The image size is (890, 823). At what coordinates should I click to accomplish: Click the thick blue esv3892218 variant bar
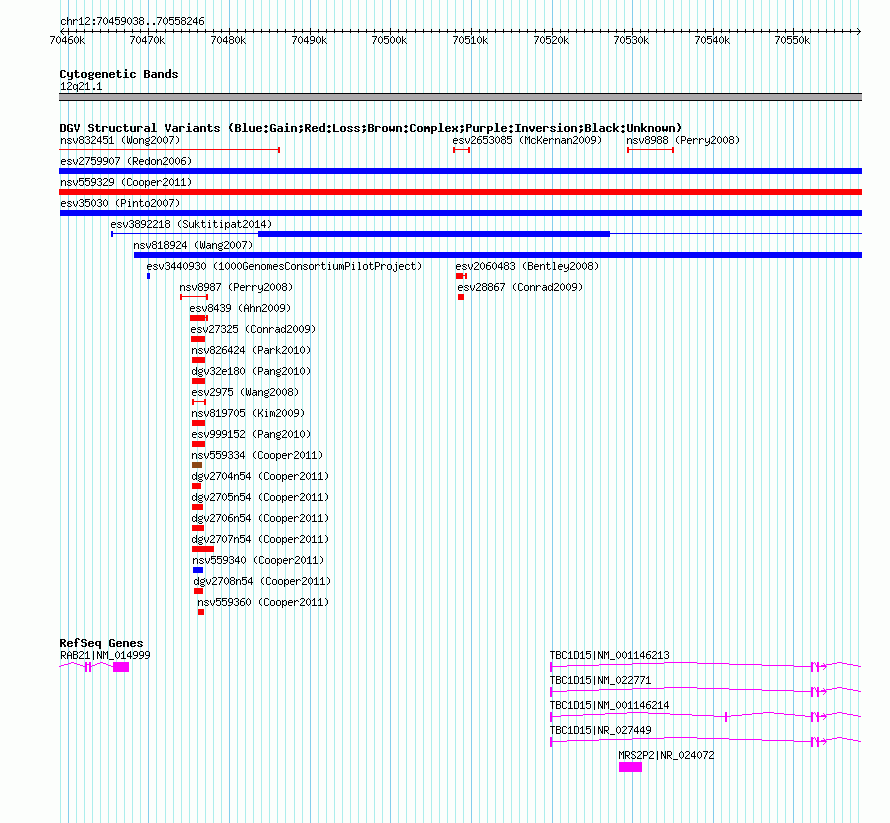[x=434, y=234]
